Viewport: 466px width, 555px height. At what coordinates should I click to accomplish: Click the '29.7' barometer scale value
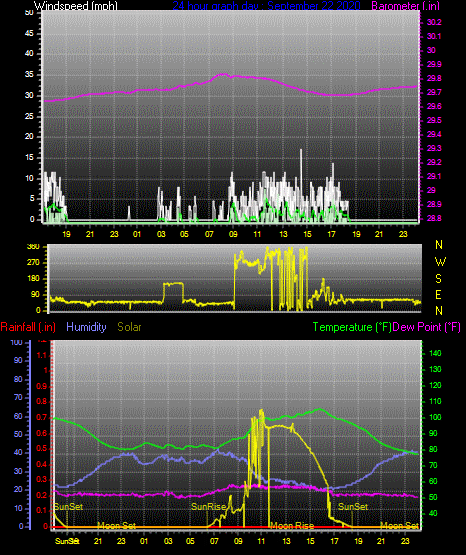[x=434, y=92]
